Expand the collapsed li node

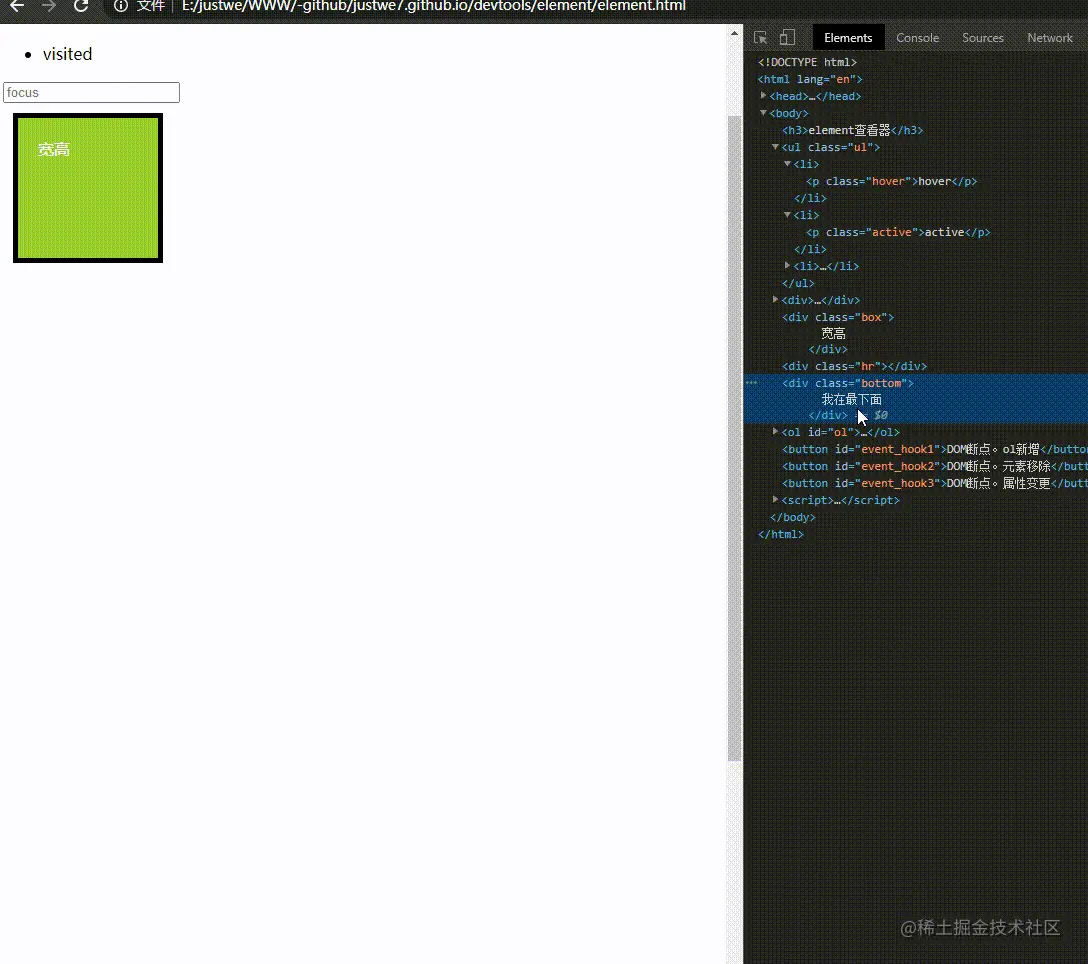788,265
